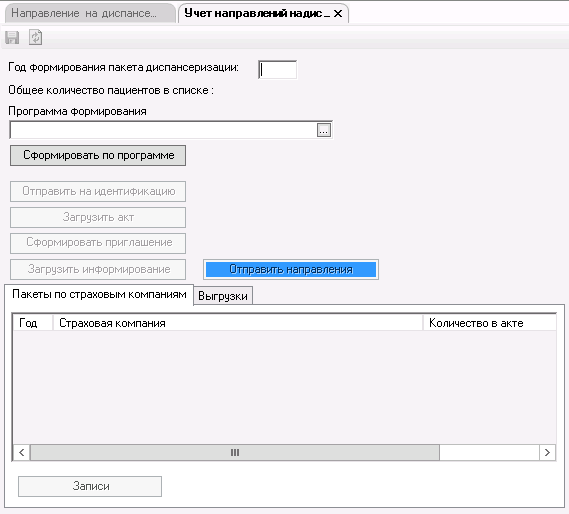Click the refresh document icon
The image size is (569, 514).
click(35, 37)
